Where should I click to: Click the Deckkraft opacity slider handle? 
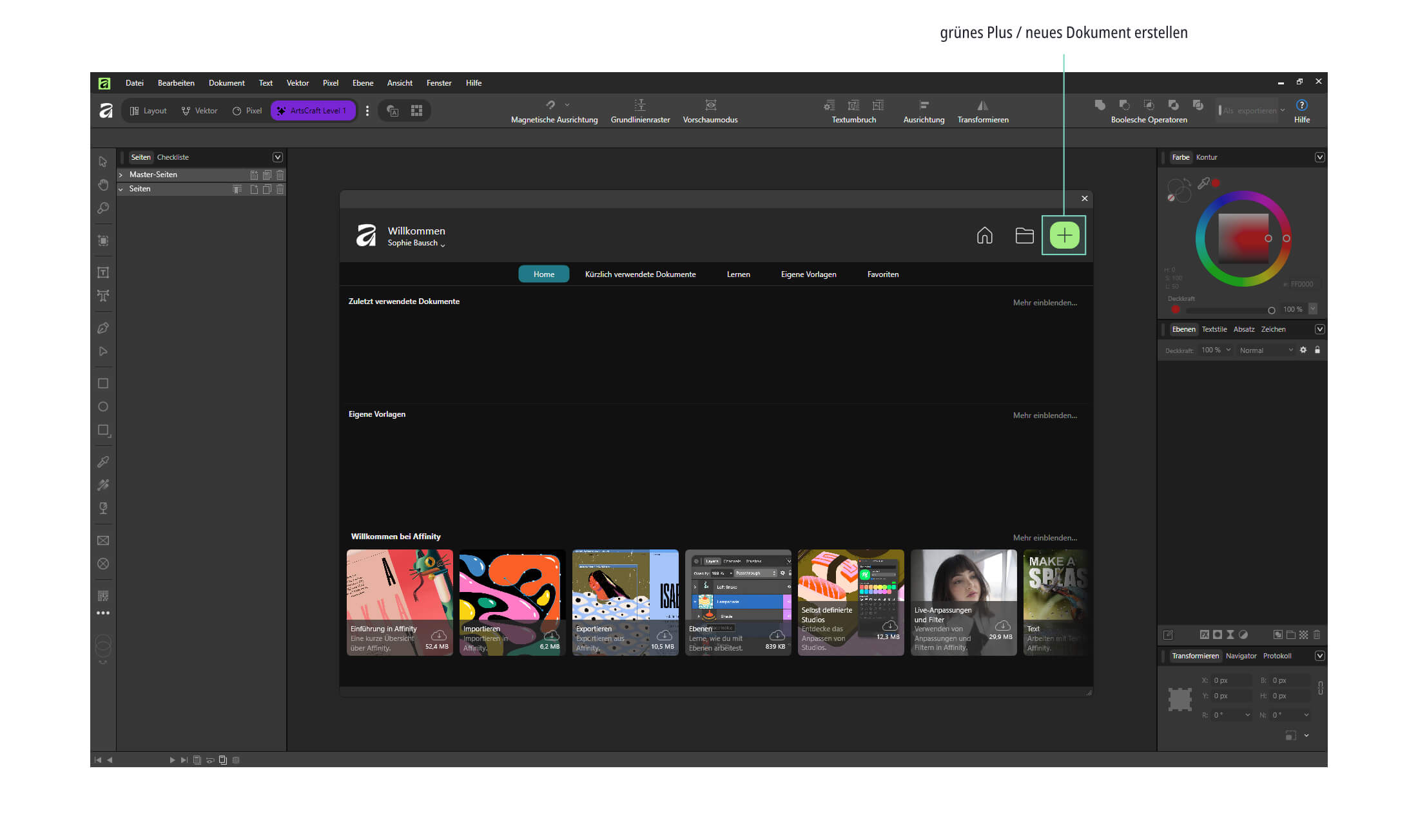coord(1272,310)
